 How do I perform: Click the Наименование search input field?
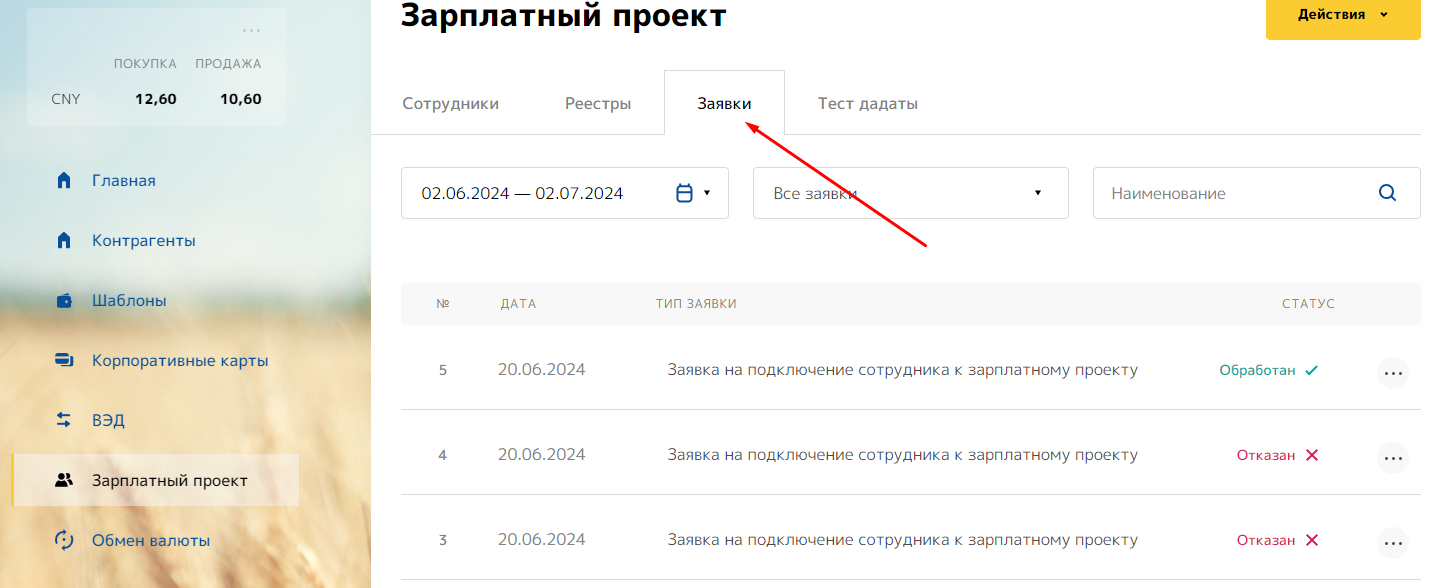tap(1235, 193)
